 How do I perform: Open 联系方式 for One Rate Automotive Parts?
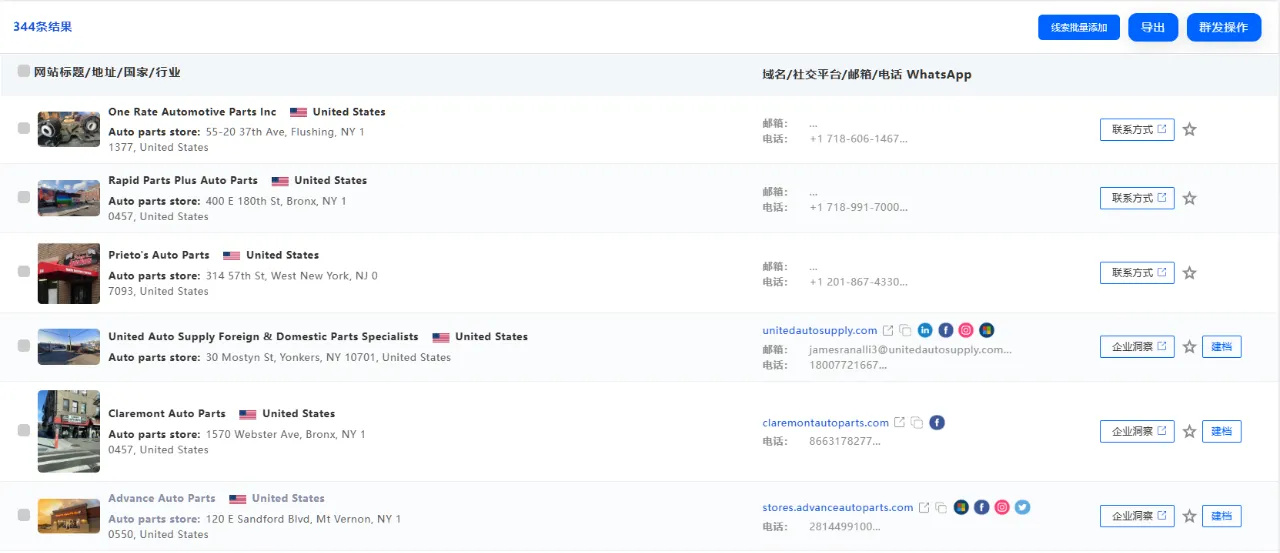pyautogui.click(x=1137, y=129)
